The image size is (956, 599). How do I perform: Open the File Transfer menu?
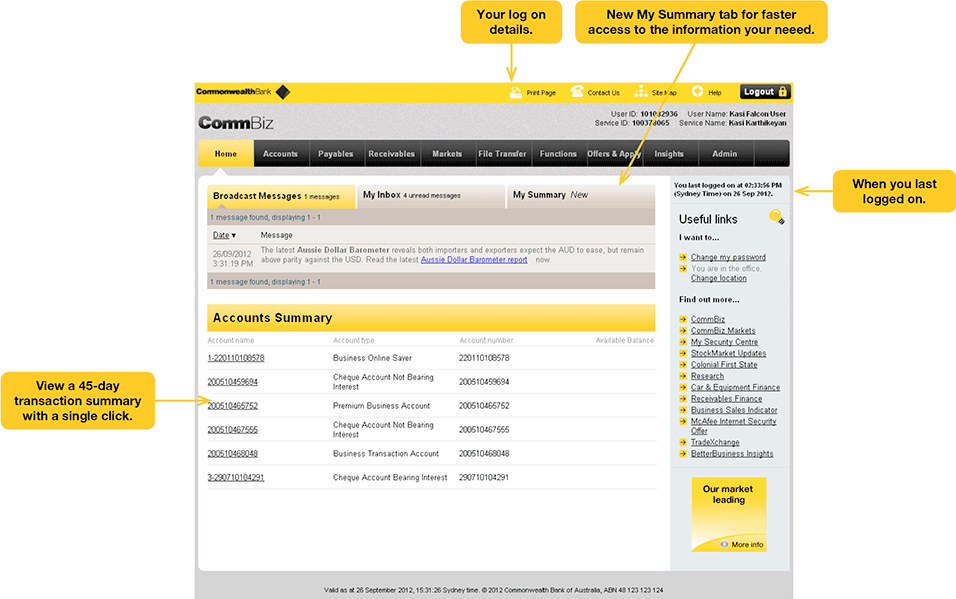tap(502, 154)
